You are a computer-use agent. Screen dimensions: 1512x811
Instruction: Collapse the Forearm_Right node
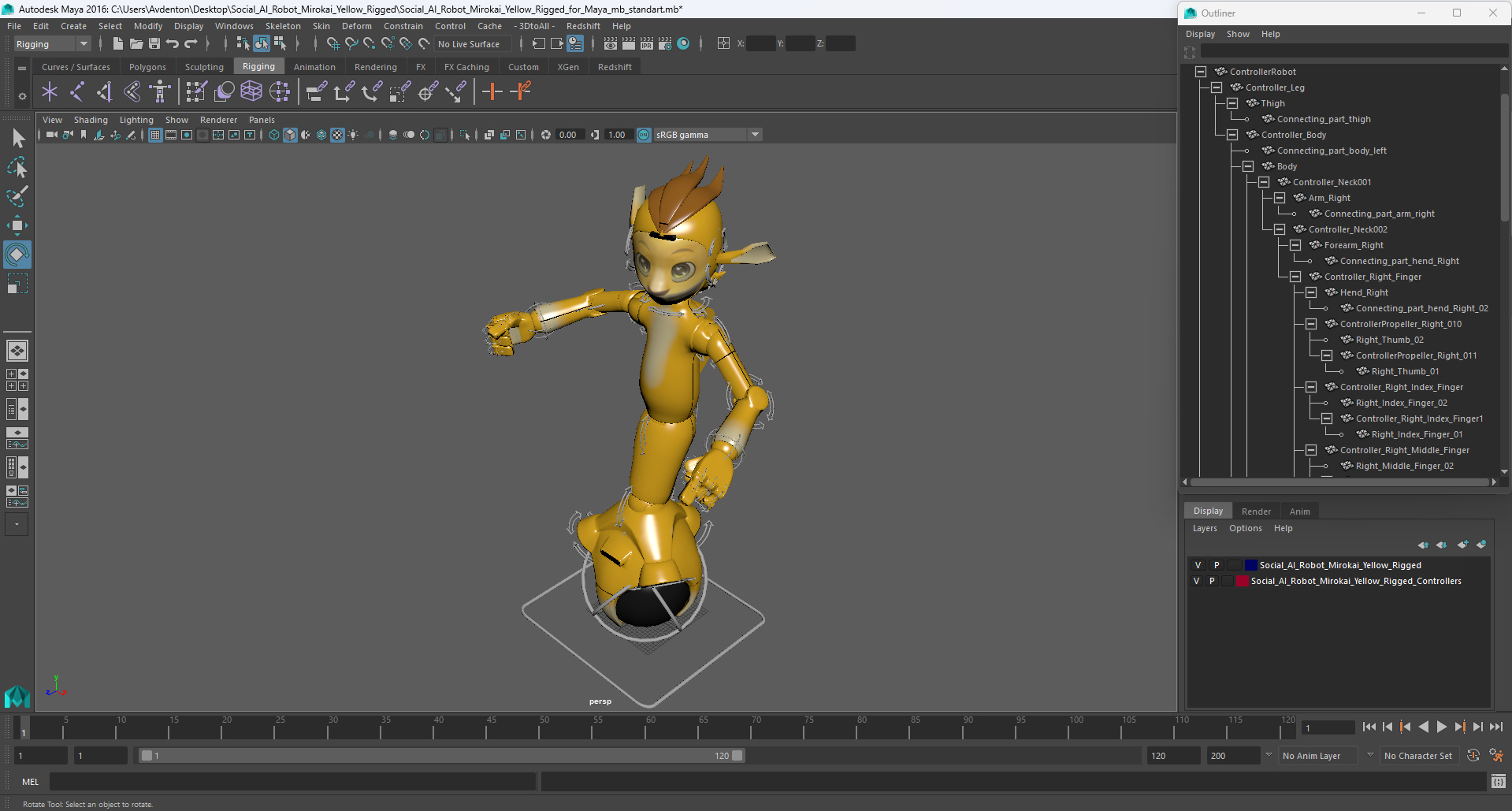[x=1295, y=245]
